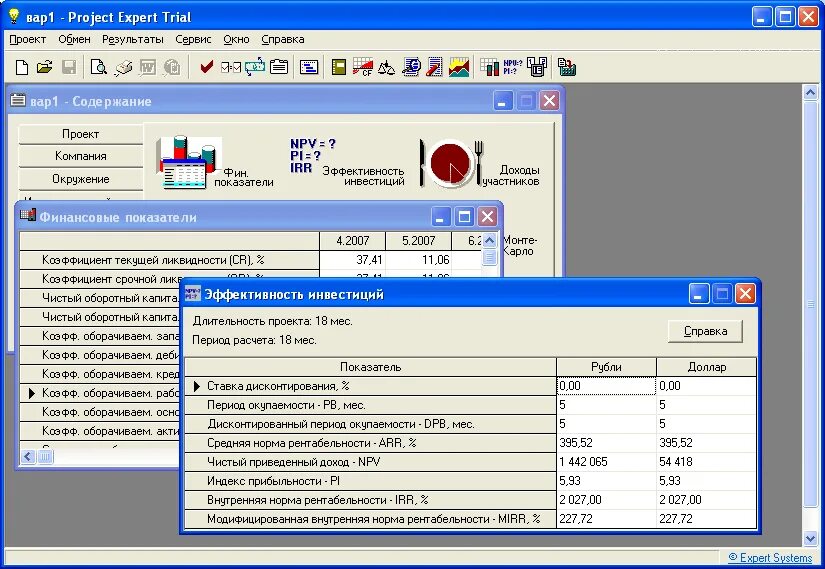Click the last toolbar icon with red arrow

(567, 67)
